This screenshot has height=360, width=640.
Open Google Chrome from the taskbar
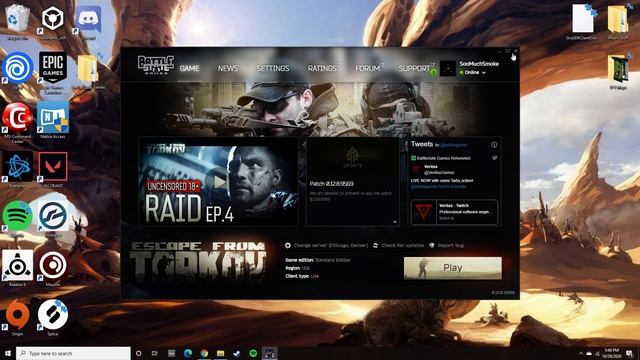point(204,353)
